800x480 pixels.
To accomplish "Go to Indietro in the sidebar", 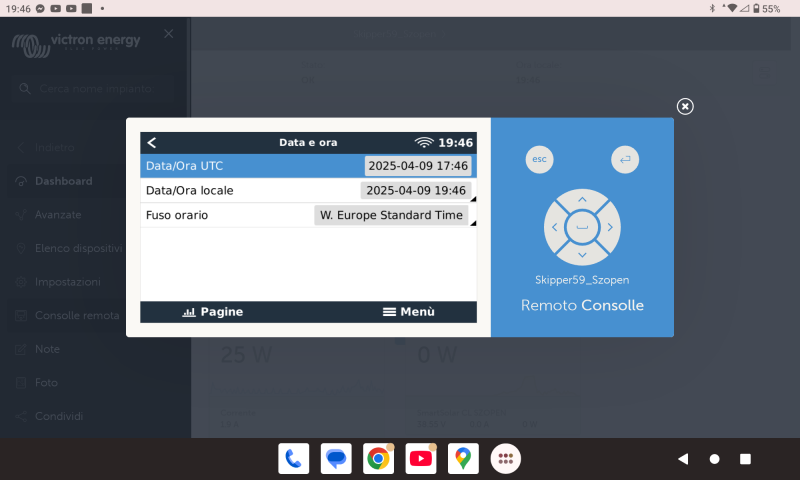I will coord(55,147).
